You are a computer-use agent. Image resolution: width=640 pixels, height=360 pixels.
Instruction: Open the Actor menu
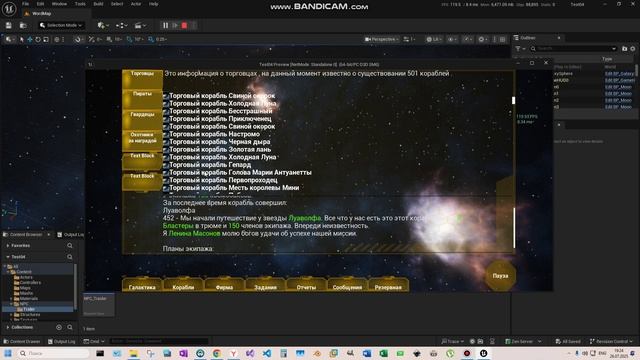point(136,4)
